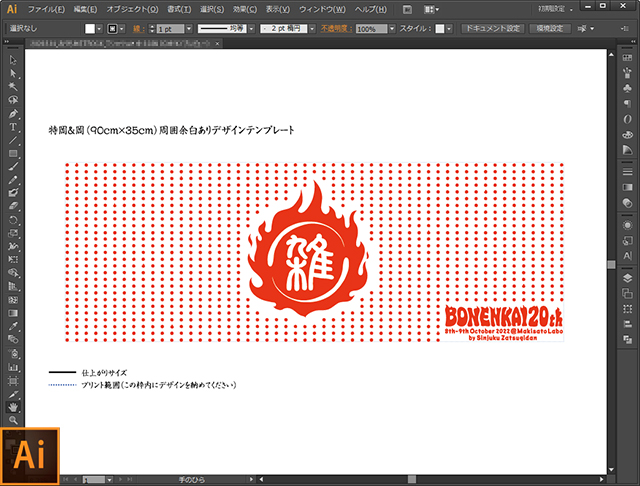Open the 100% opacity dropdown arrow
This screenshot has width=640, height=486.
pos(392,29)
